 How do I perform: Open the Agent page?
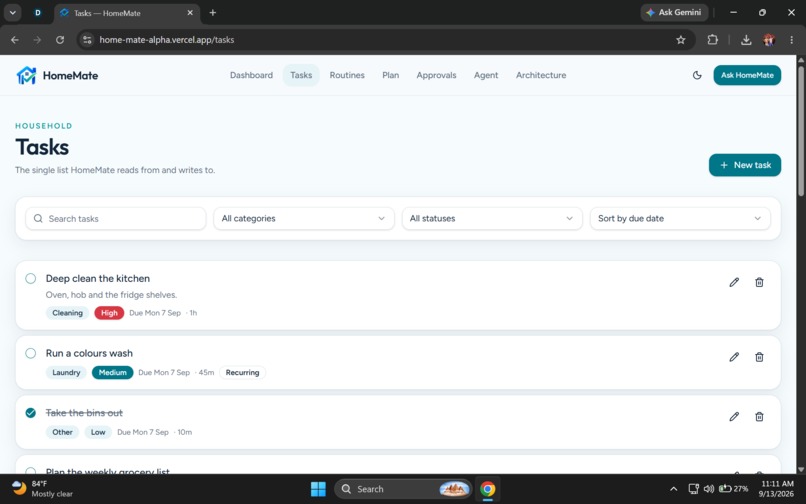point(486,75)
